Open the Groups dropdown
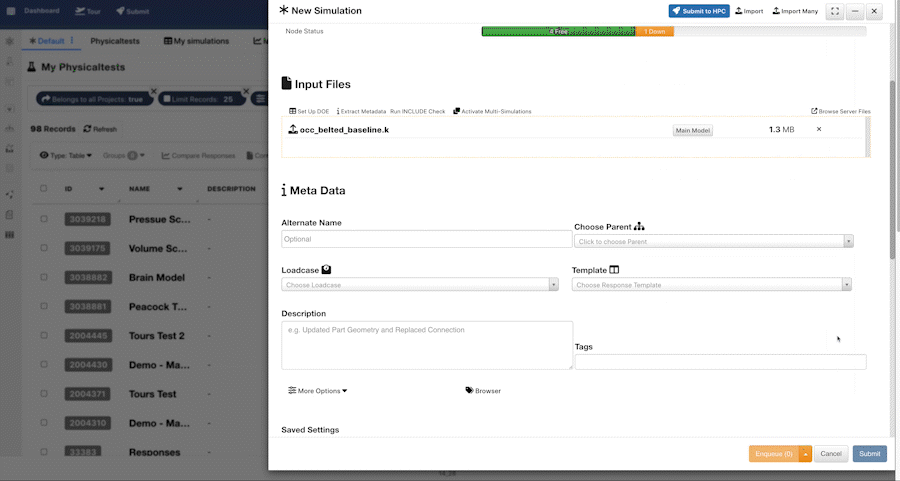 tap(123, 156)
